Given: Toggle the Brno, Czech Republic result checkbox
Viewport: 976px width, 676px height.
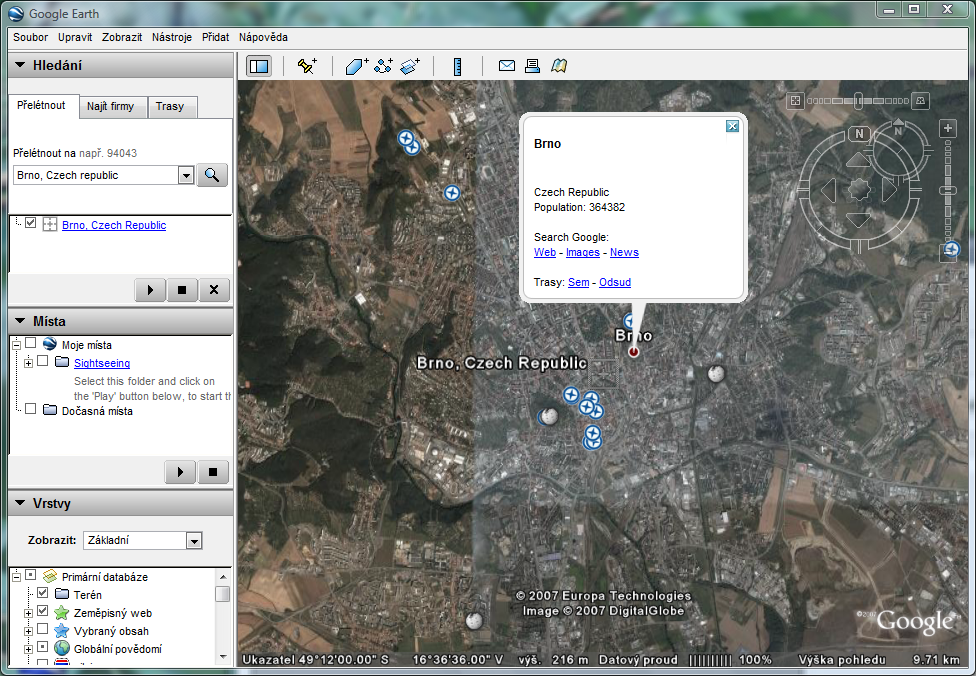Looking at the screenshot, I should pos(30,223).
